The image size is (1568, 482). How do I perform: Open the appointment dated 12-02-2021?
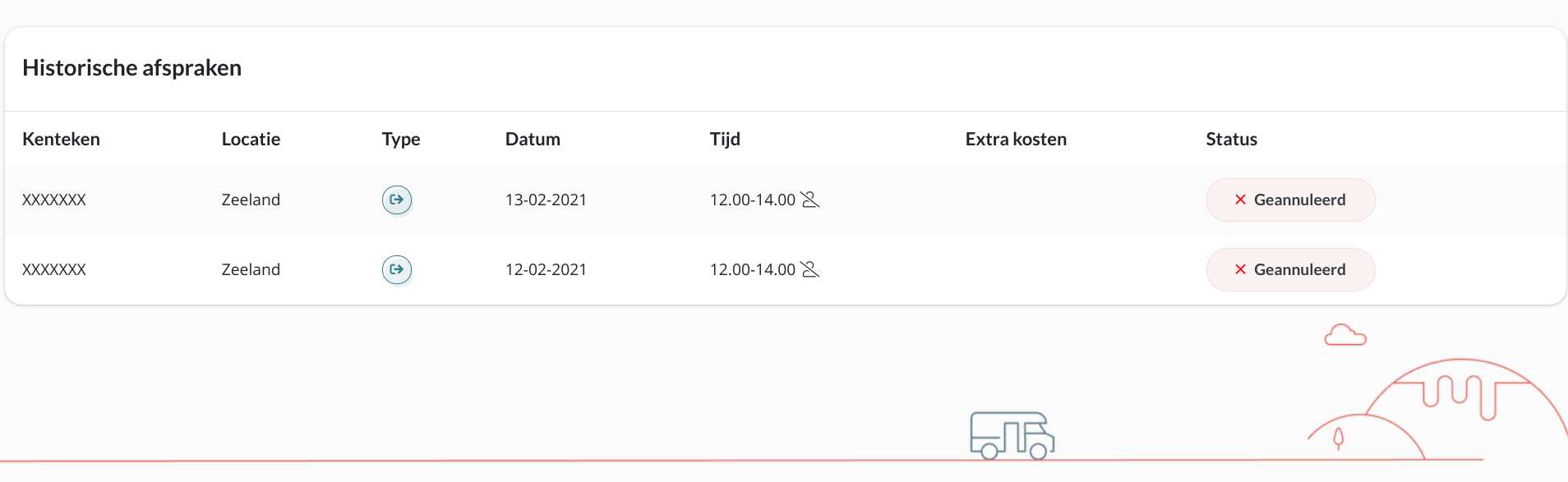tap(785, 269)
